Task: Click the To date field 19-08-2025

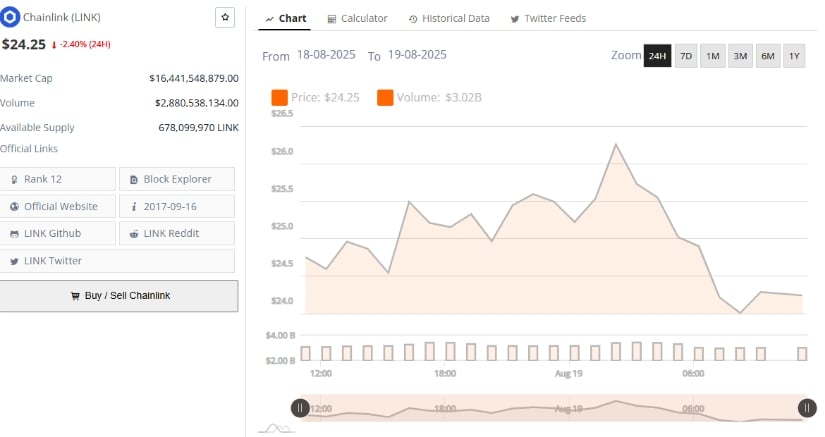Action: [x=417, y=55]
